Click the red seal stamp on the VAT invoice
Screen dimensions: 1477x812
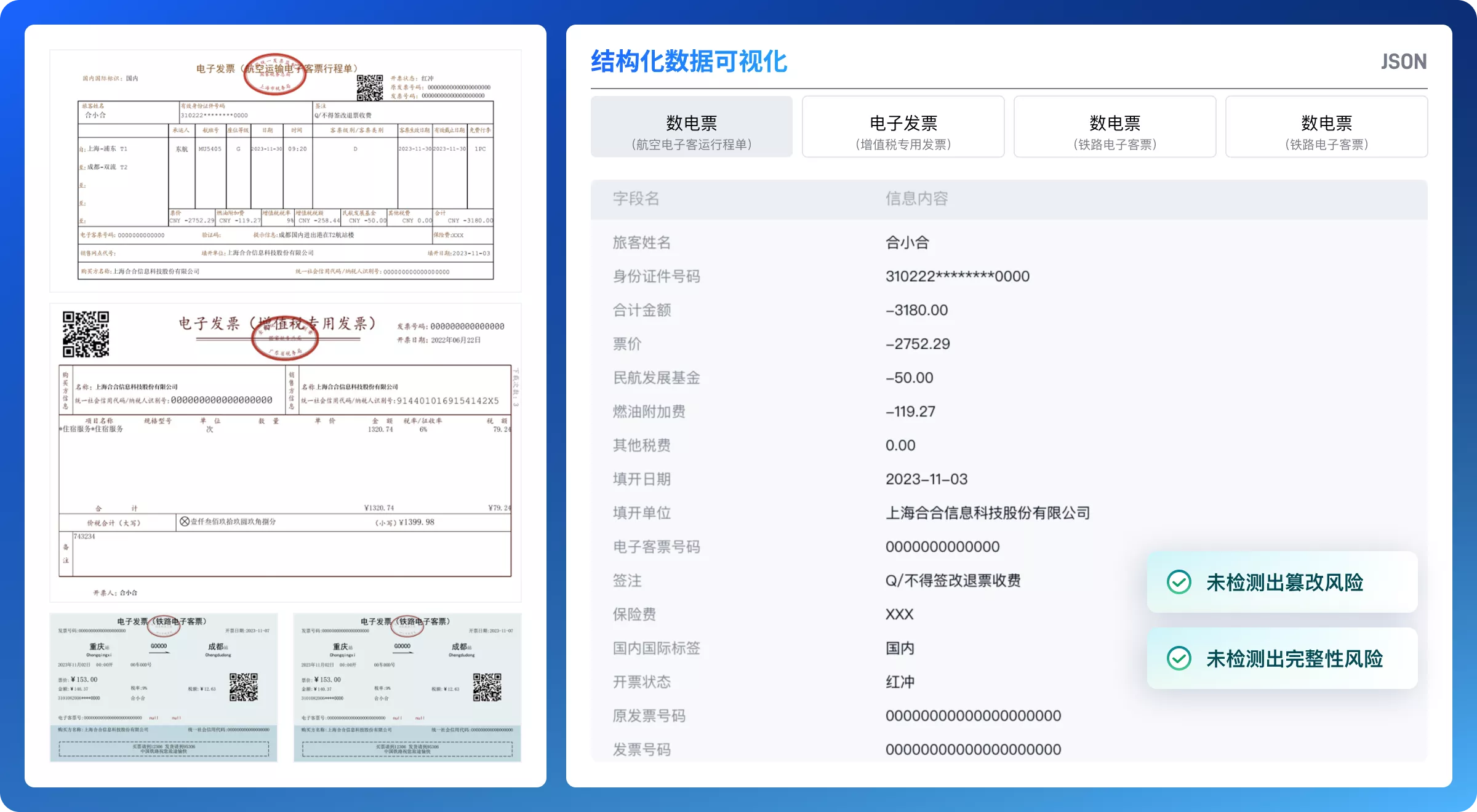click(286, 337)
